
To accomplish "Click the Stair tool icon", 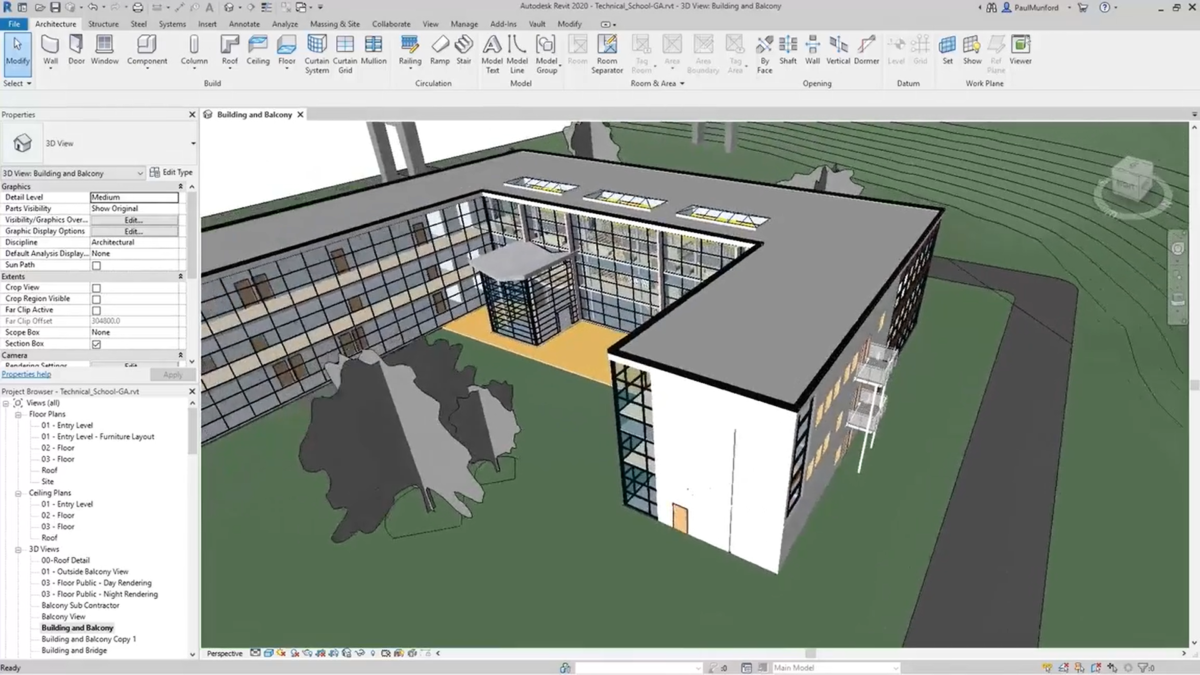I will click(x=464, y=50).
